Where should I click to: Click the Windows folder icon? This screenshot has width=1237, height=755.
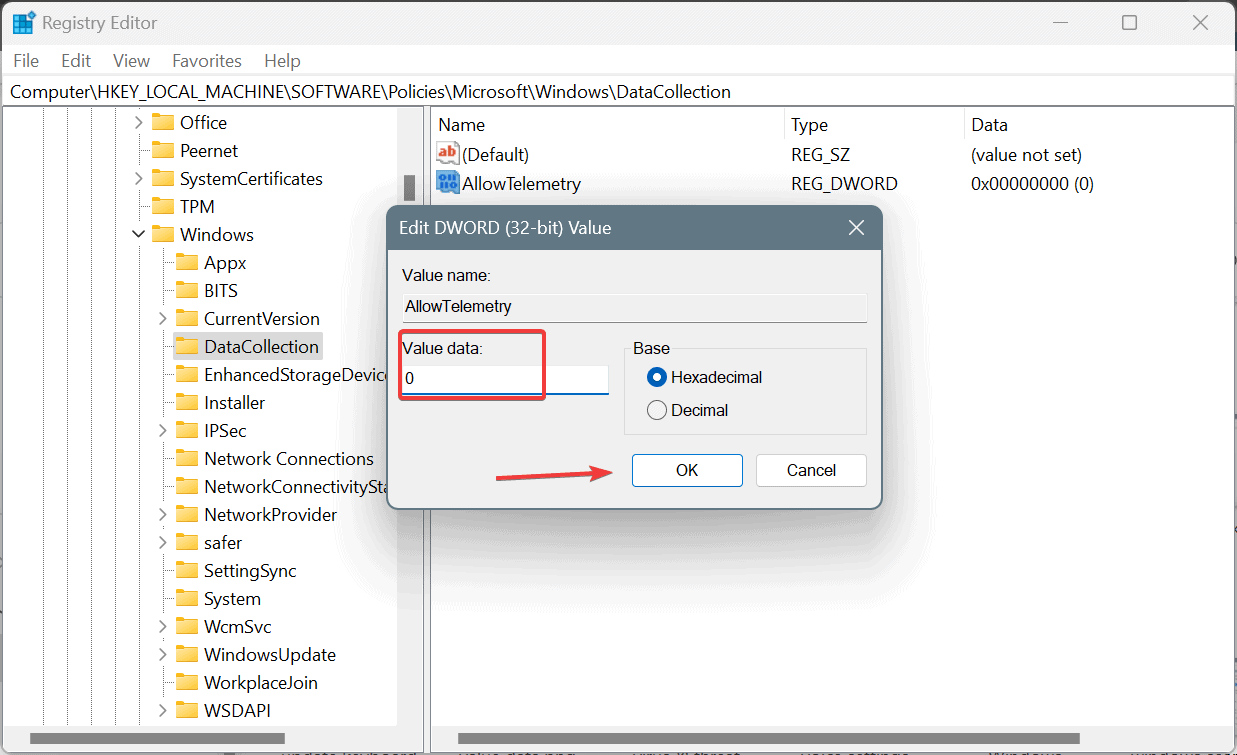[163, 234]
